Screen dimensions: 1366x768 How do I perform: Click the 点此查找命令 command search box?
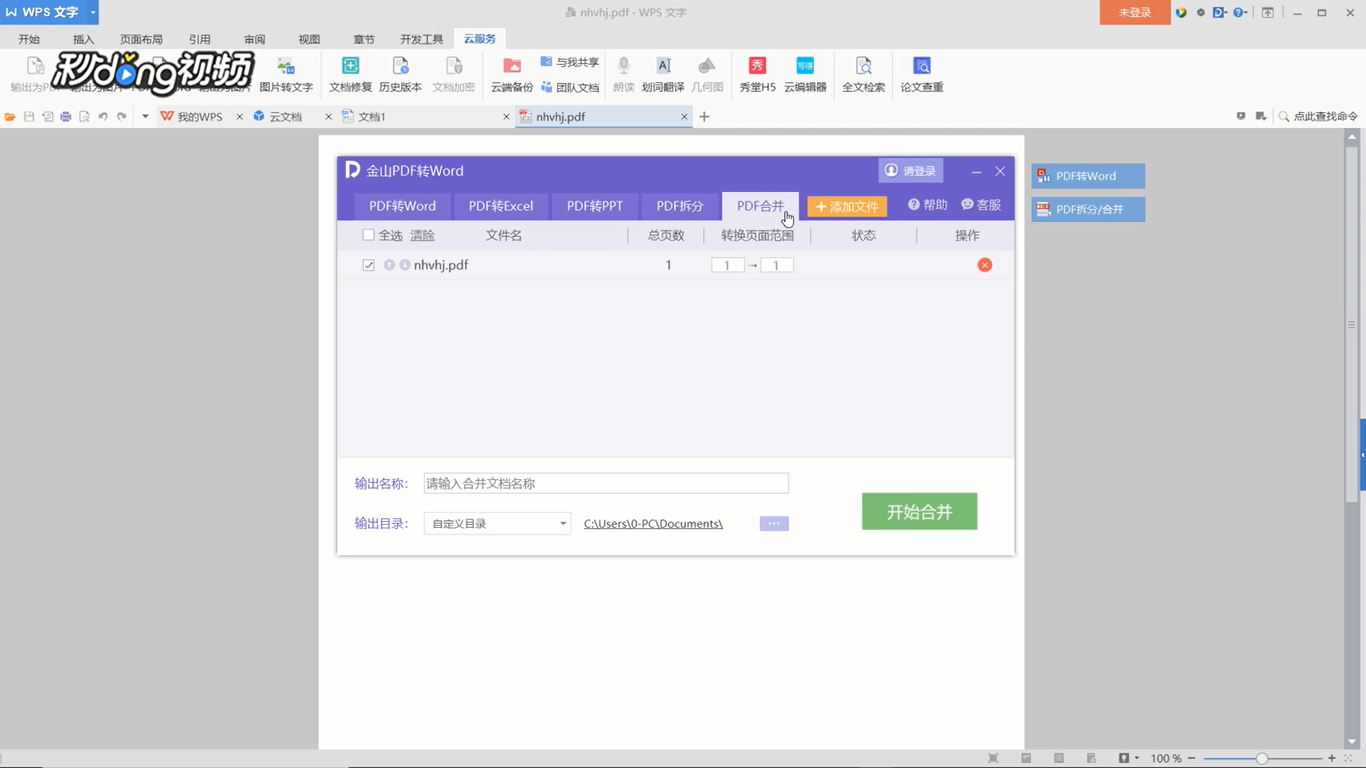point(1318,117)
